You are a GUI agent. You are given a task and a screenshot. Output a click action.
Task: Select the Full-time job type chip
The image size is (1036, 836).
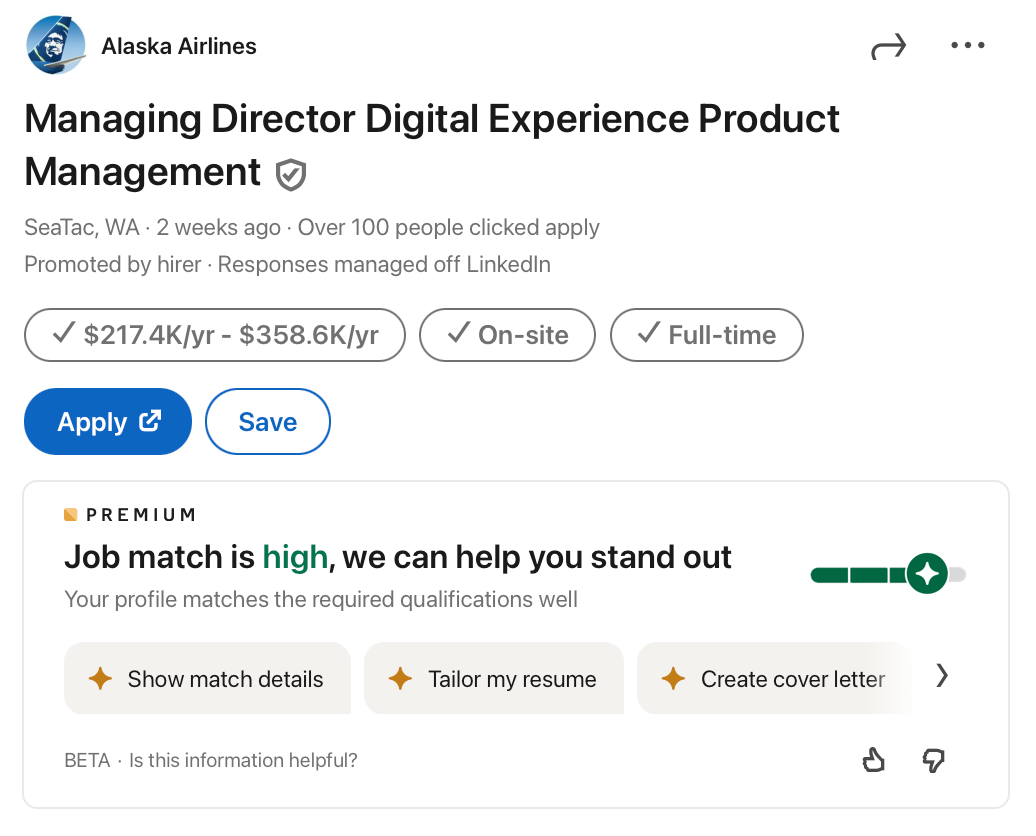(706, 334)
